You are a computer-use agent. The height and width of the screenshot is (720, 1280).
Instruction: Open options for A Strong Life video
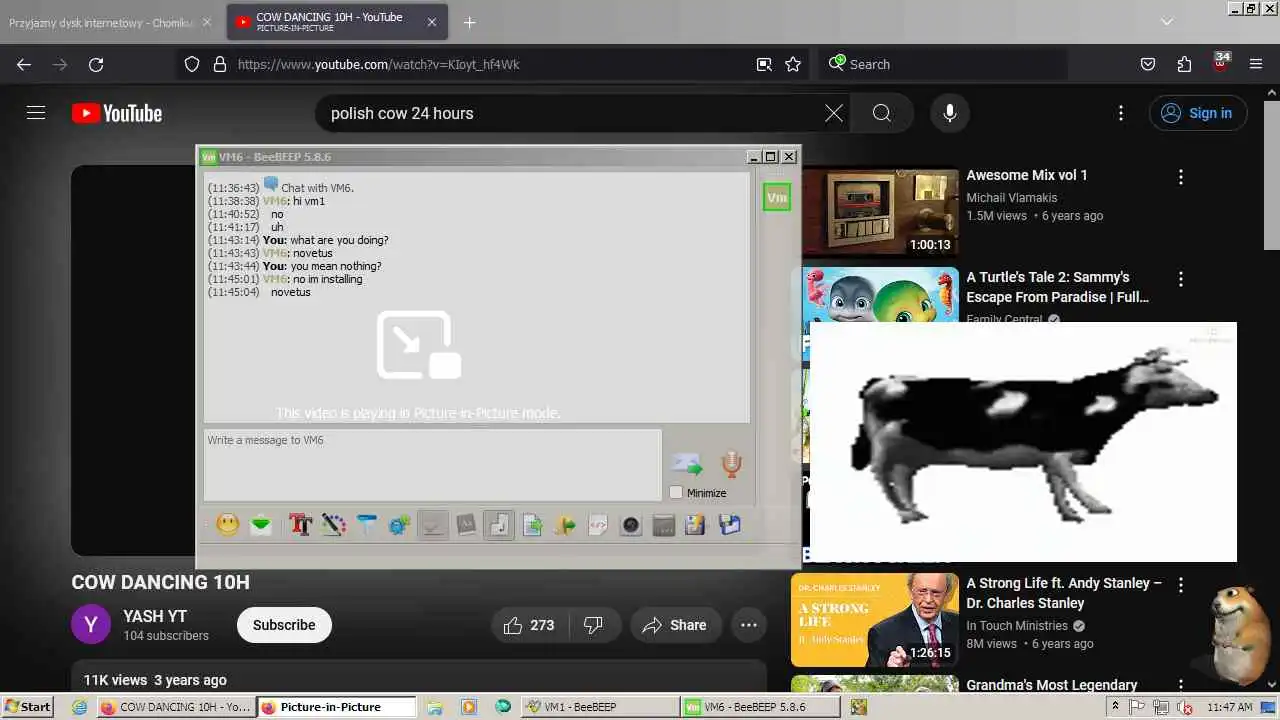(x=1181, y=585)
